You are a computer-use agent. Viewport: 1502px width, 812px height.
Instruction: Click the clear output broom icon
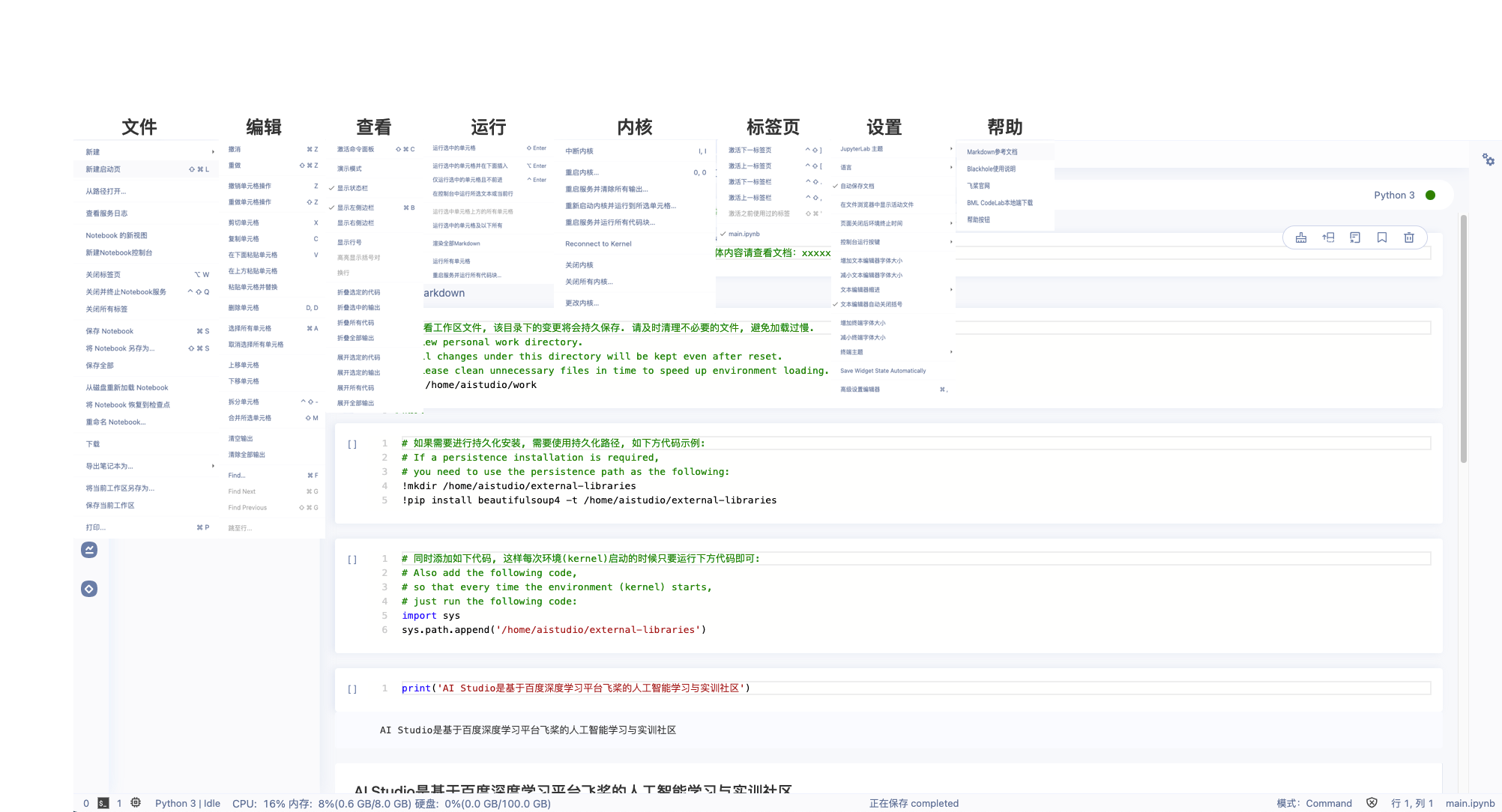point(1301,237)
